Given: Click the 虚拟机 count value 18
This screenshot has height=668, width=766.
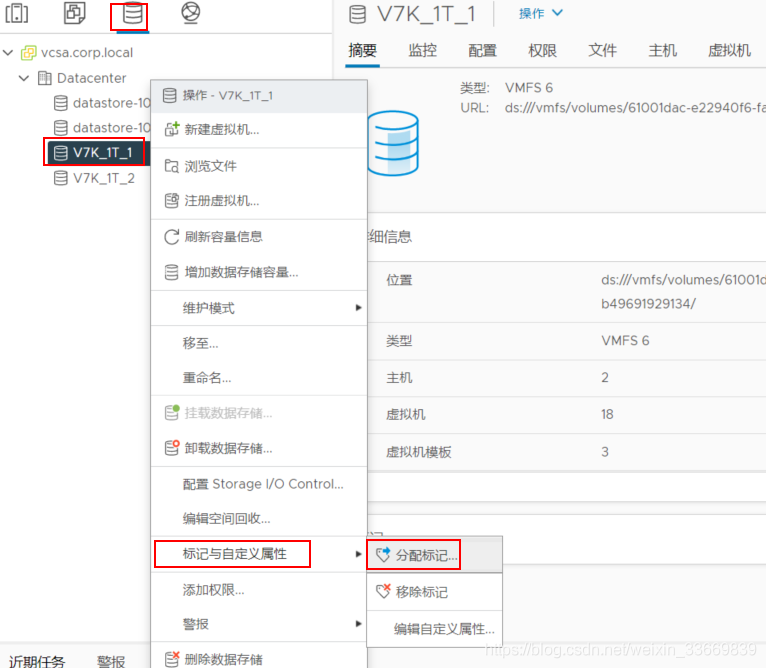Looking at the screenshot, I should 607,414.
